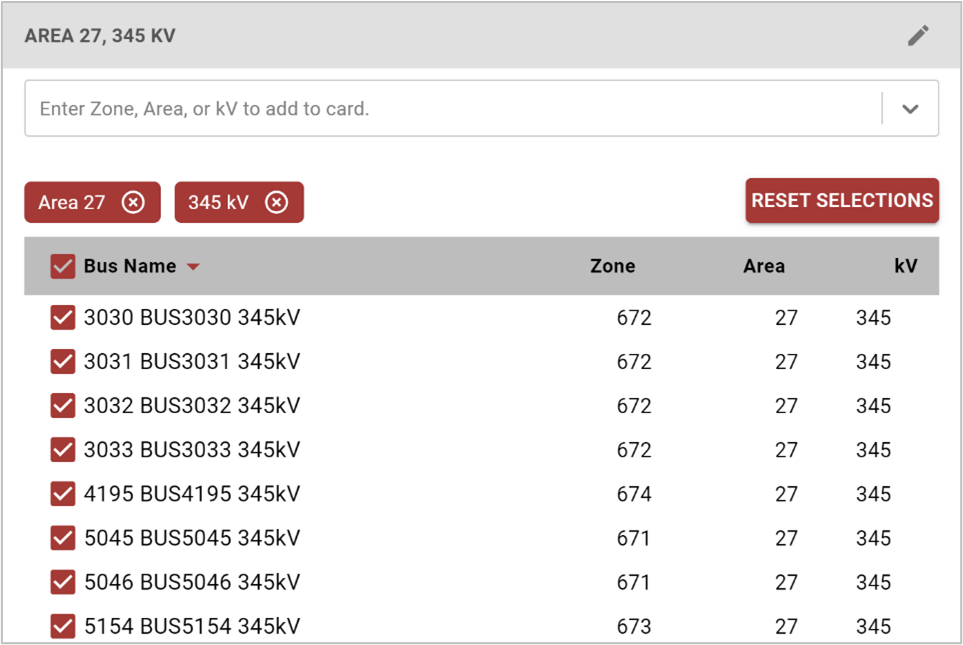963x645 pixels.
Task: Focus the Enter Zone, Area, or kV field
Action: (453, 109)
